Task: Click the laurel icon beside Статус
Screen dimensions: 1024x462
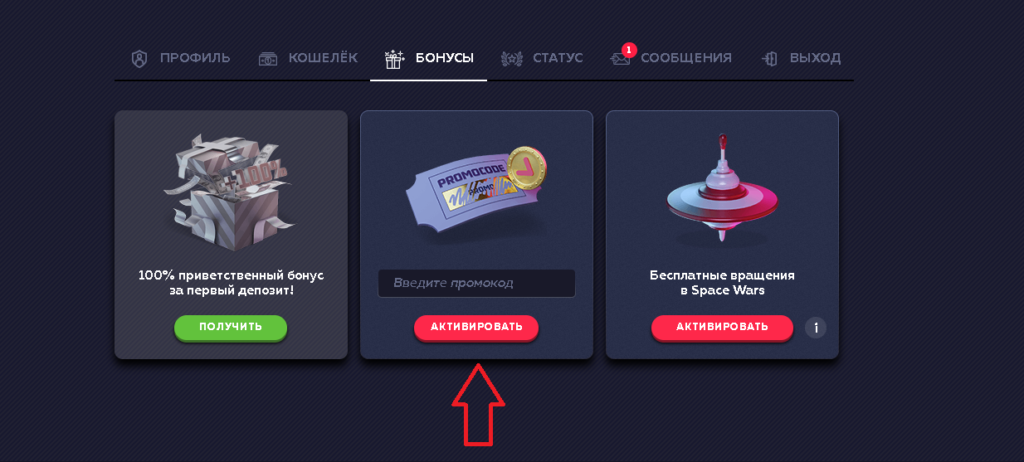Action: coord(511,59)
